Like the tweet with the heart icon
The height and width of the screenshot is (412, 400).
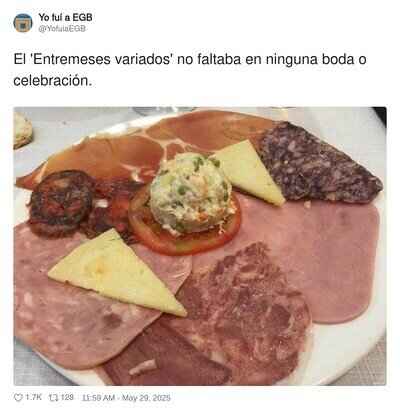pos(18,398)
